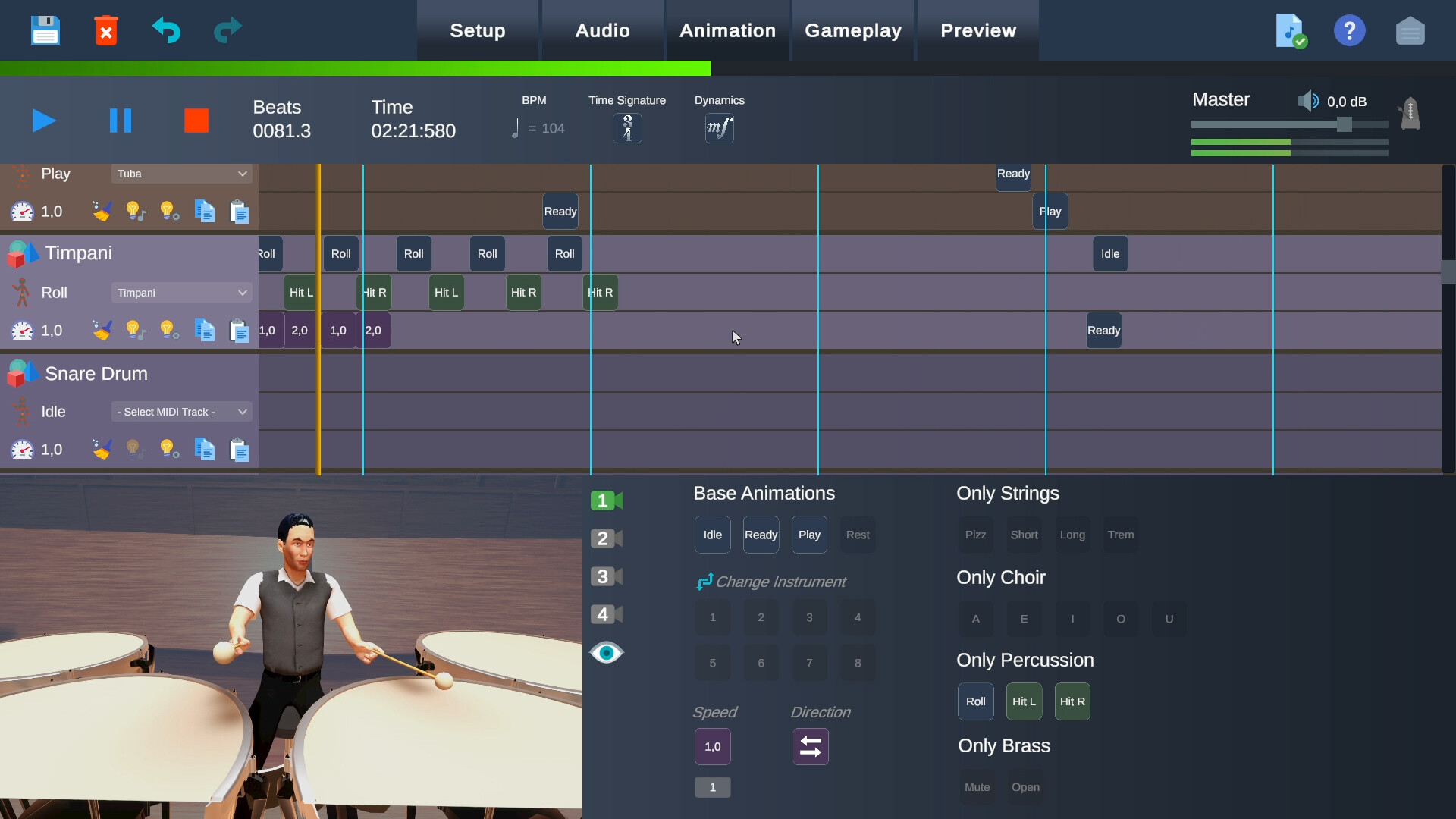Open the Audio tab
Viewport: 1456px width, 819px height.
pos(601,30)
